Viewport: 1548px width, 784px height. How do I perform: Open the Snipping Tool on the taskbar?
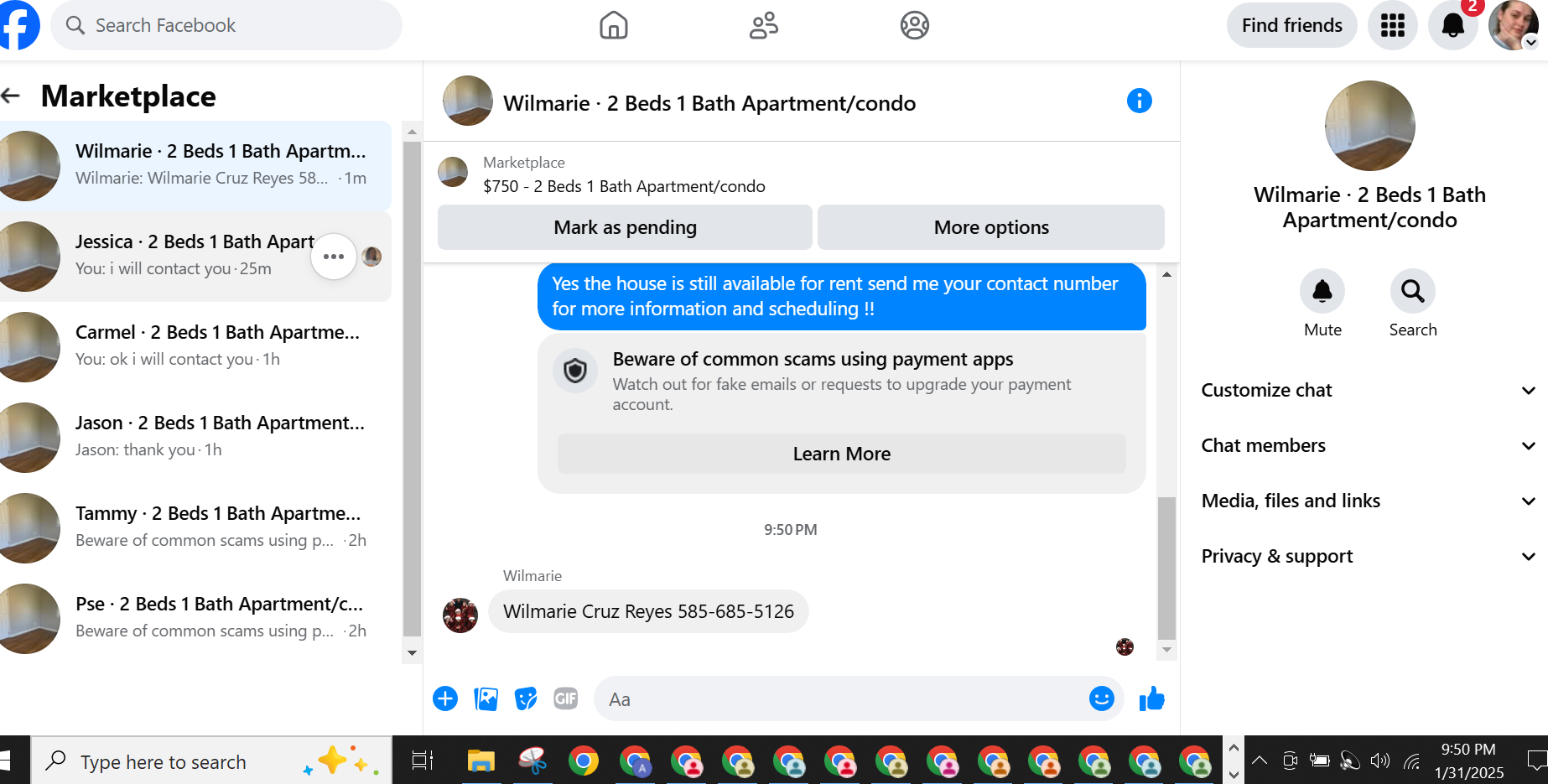click(x=532, y=761)
